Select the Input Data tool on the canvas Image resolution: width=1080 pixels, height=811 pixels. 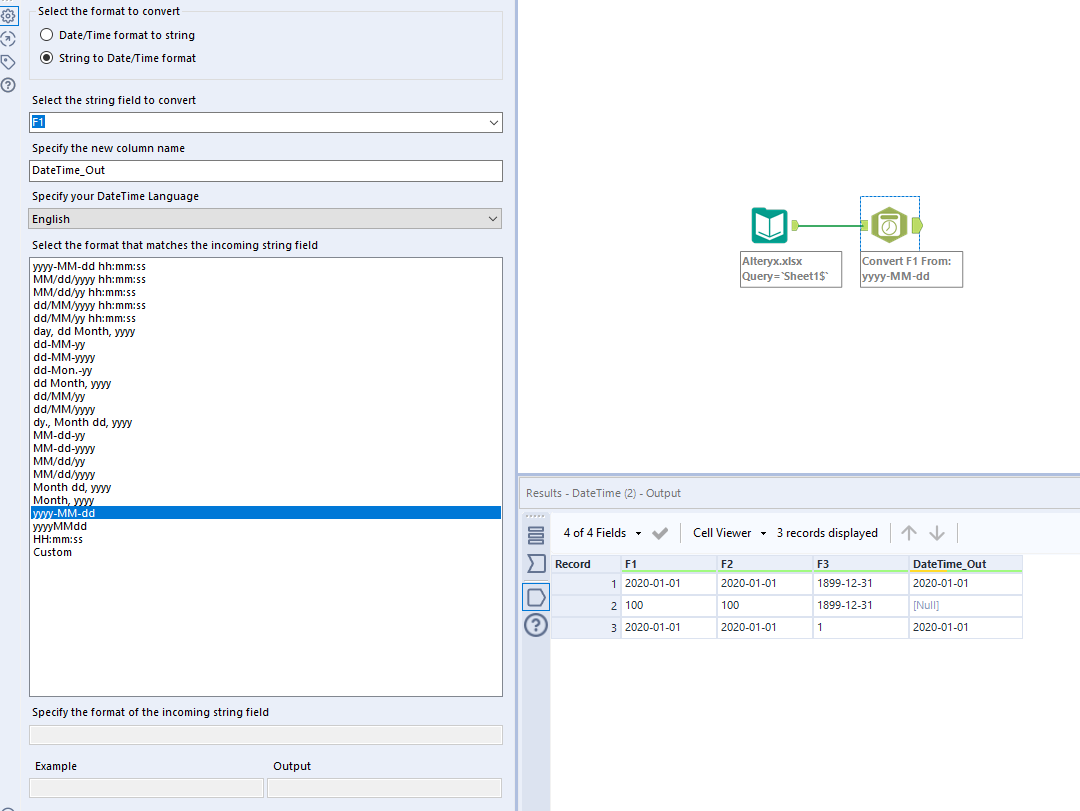click(770, 225)
